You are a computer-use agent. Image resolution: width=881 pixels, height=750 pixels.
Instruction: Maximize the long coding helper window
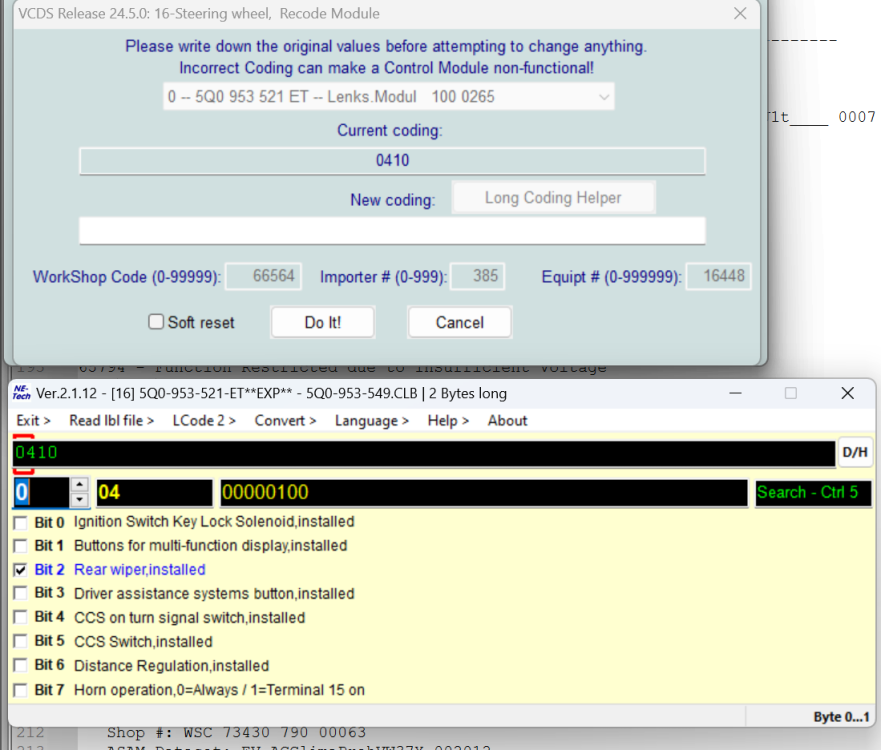(x=791, y=393)
